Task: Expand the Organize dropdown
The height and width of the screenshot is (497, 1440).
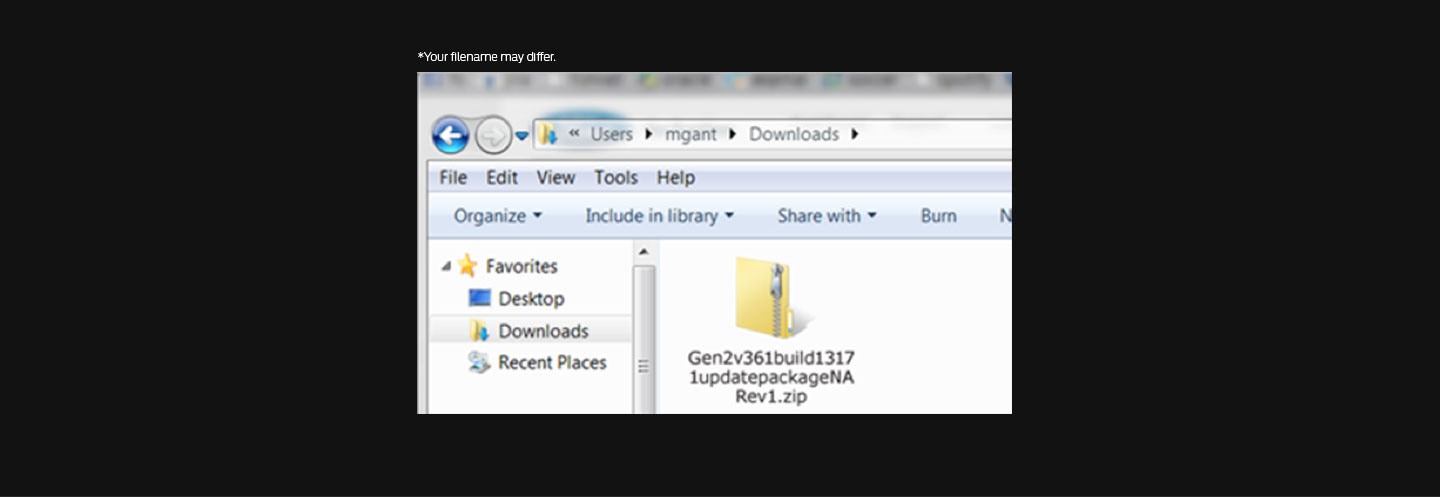Action: coord(497,216)
